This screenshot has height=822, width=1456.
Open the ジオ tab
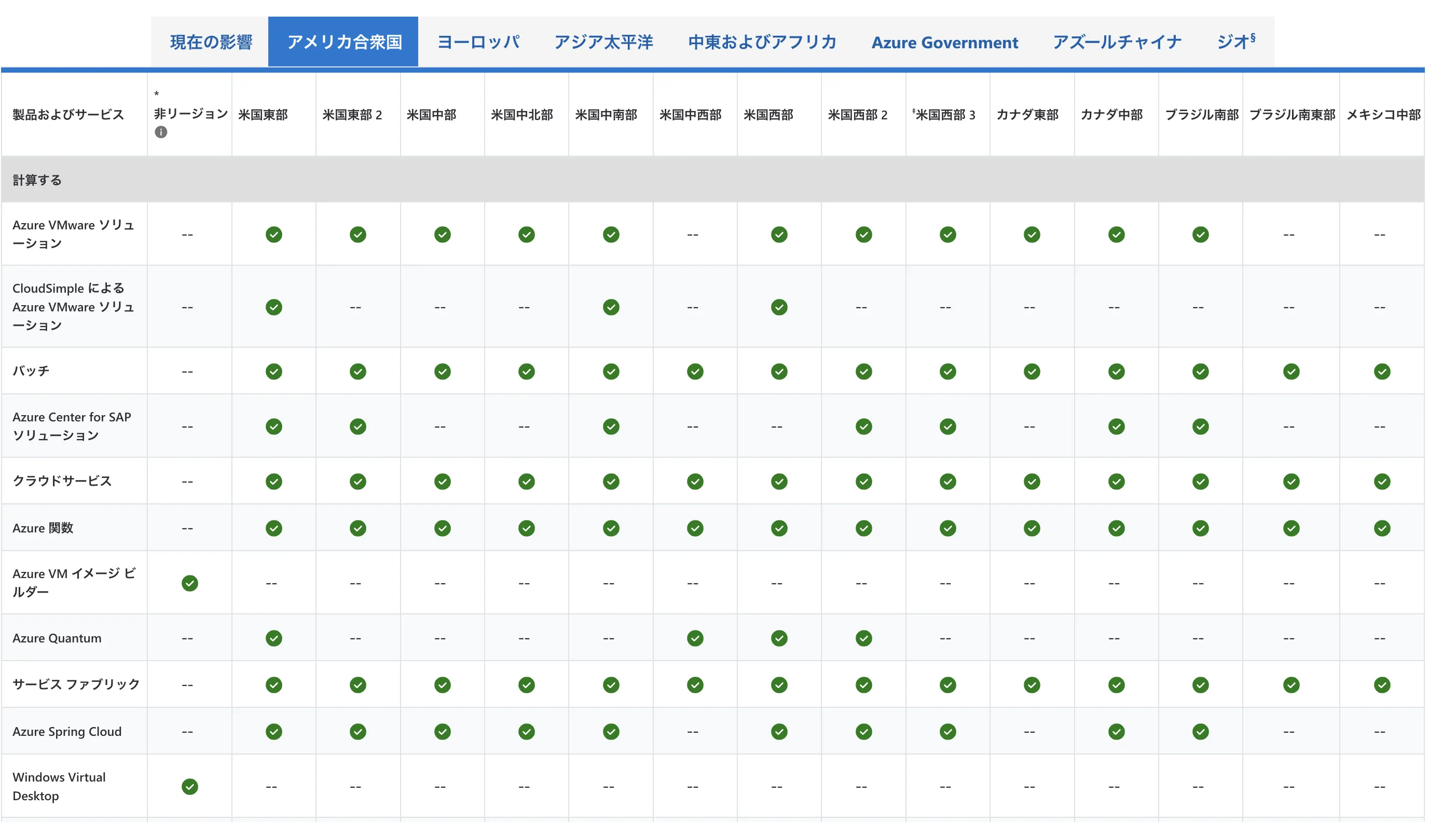click(1235, 42)
